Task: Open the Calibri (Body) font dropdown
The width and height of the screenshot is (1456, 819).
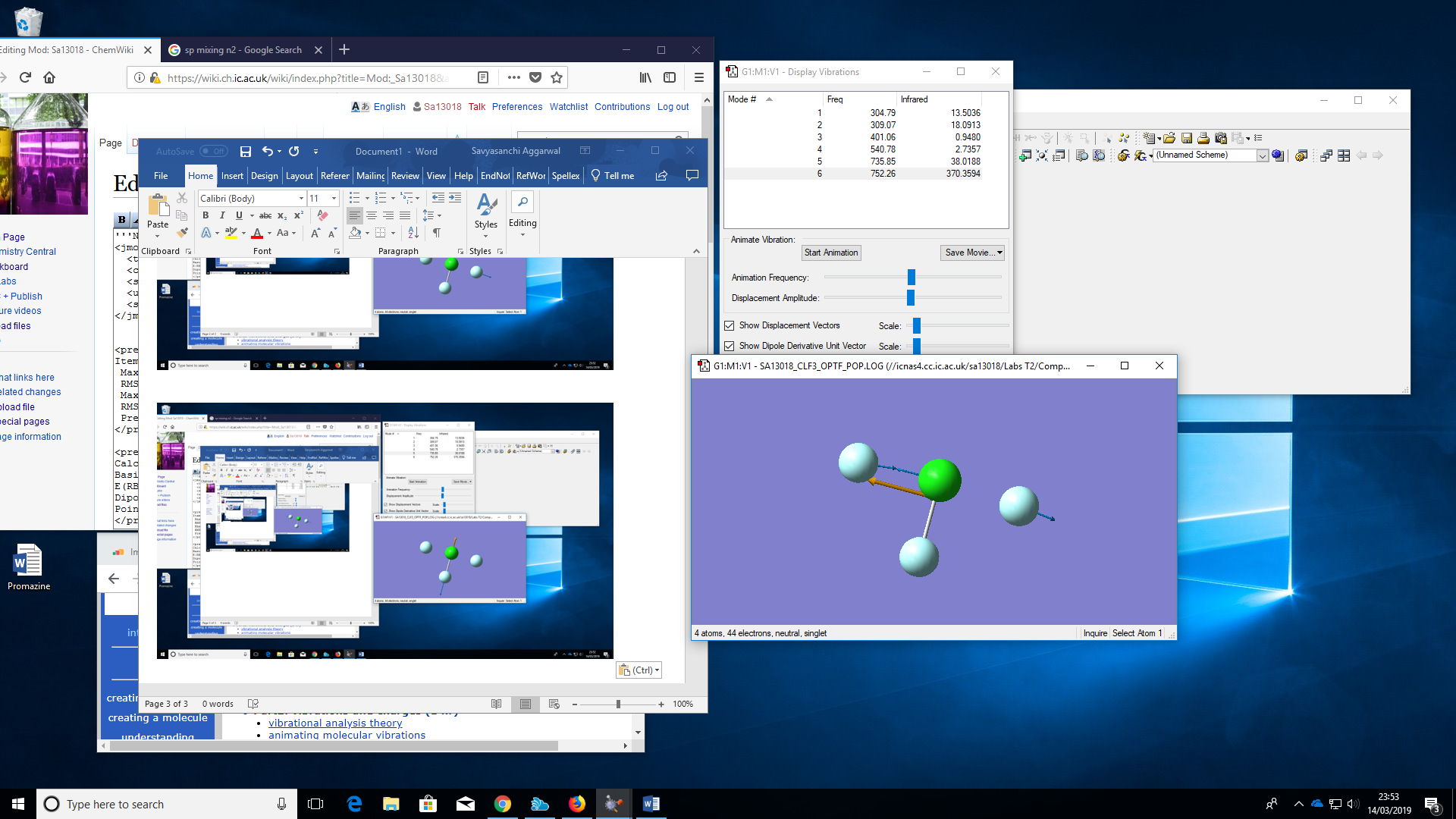Action: pos(301,199)
